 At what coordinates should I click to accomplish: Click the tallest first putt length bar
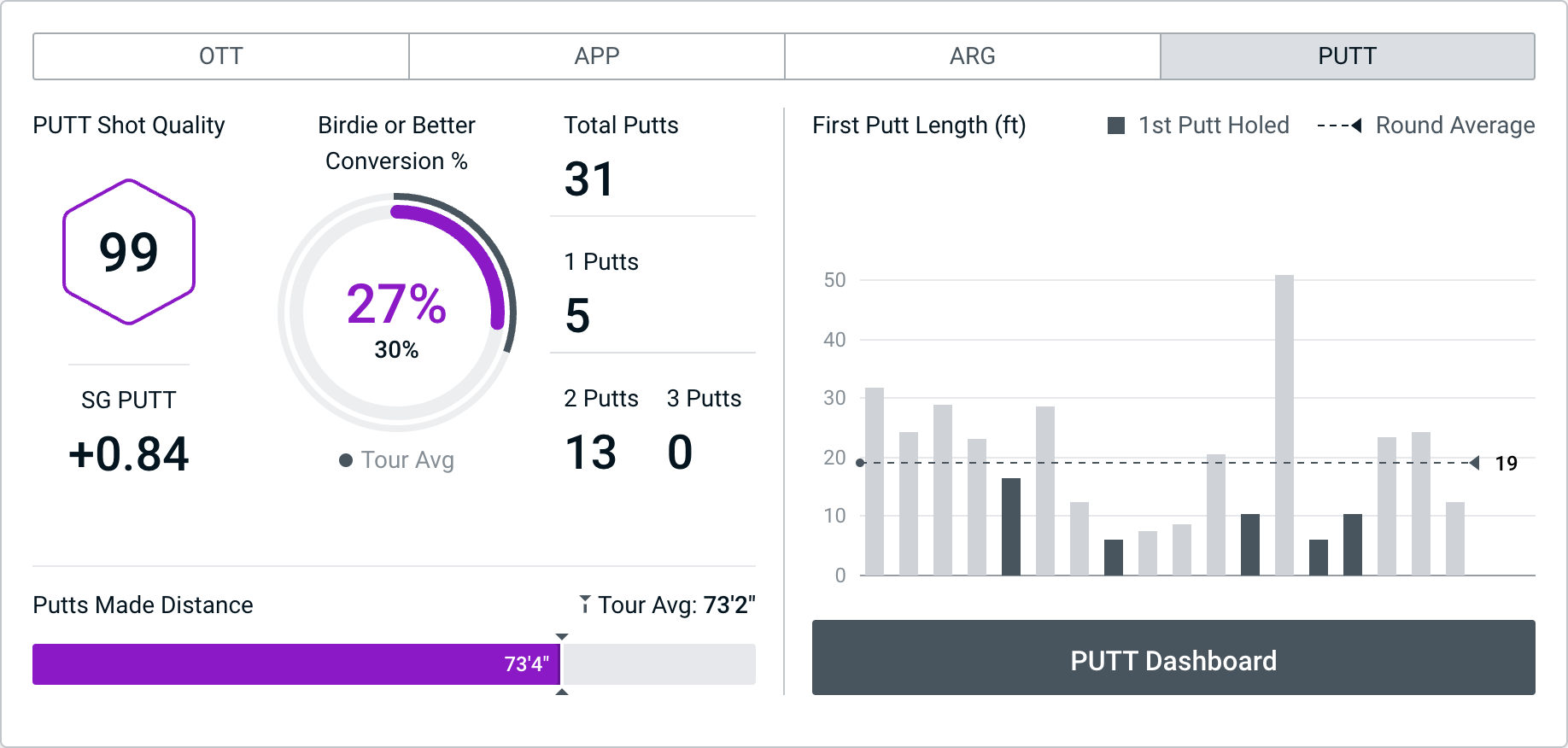click(x=1284, y=425)
